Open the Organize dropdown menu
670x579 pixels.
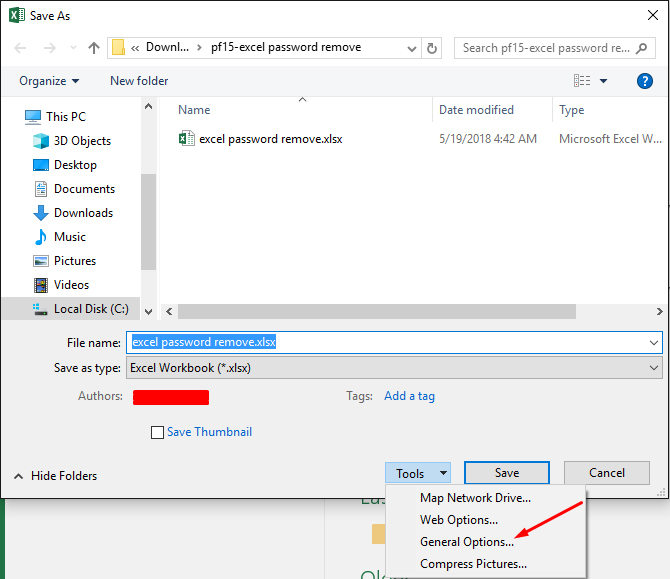(49, 81)
